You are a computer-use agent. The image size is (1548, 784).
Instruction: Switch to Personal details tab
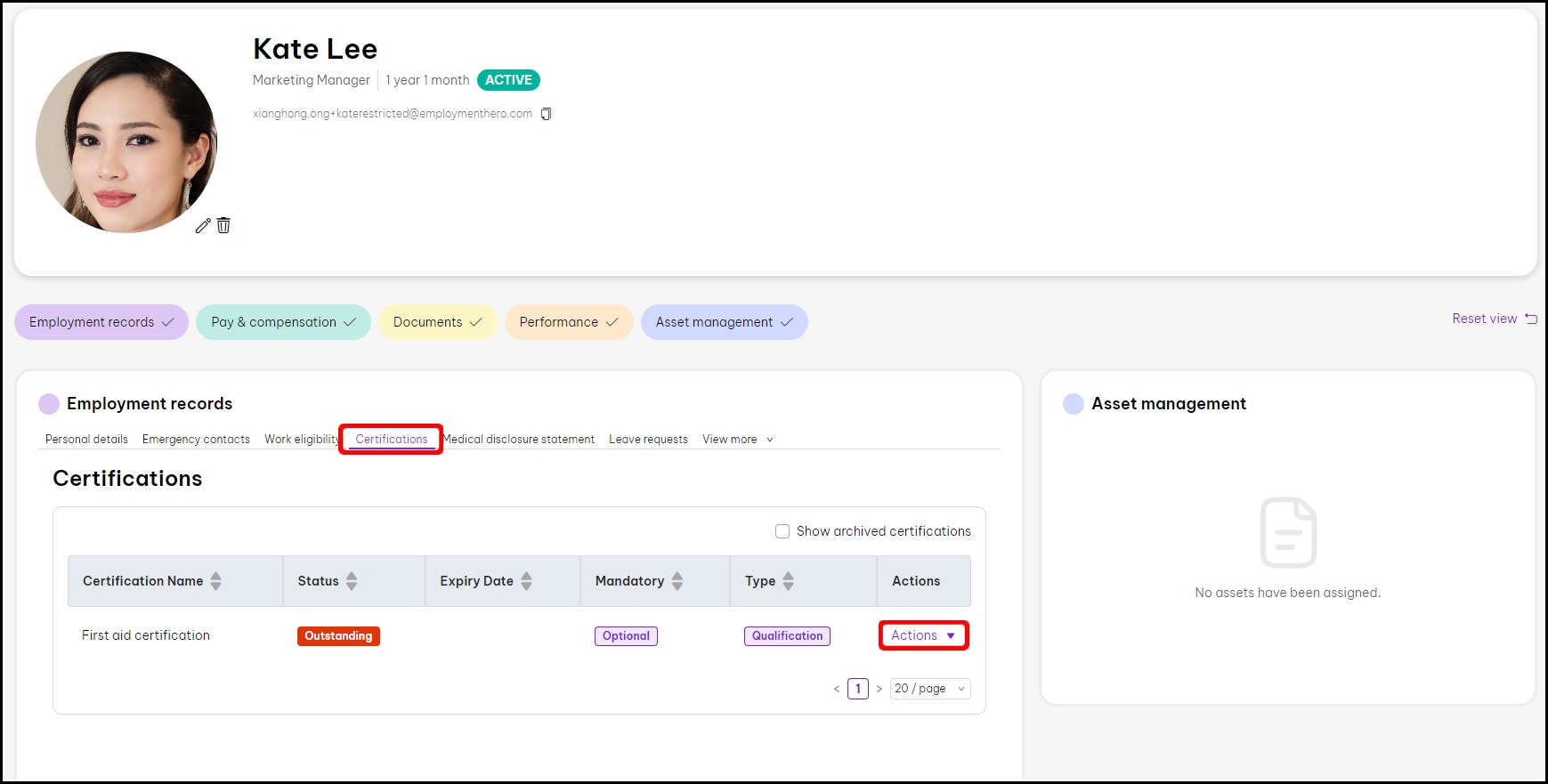pyautogui.click(x=86, y=440)
